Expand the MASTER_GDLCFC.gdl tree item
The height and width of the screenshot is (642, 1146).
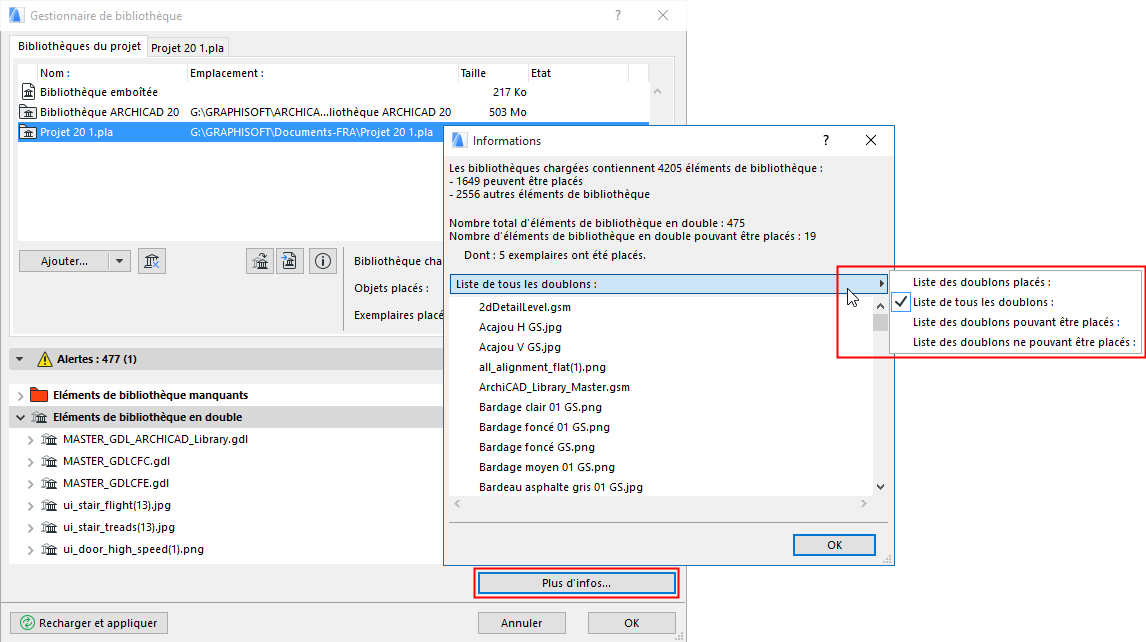pos(31,462)
